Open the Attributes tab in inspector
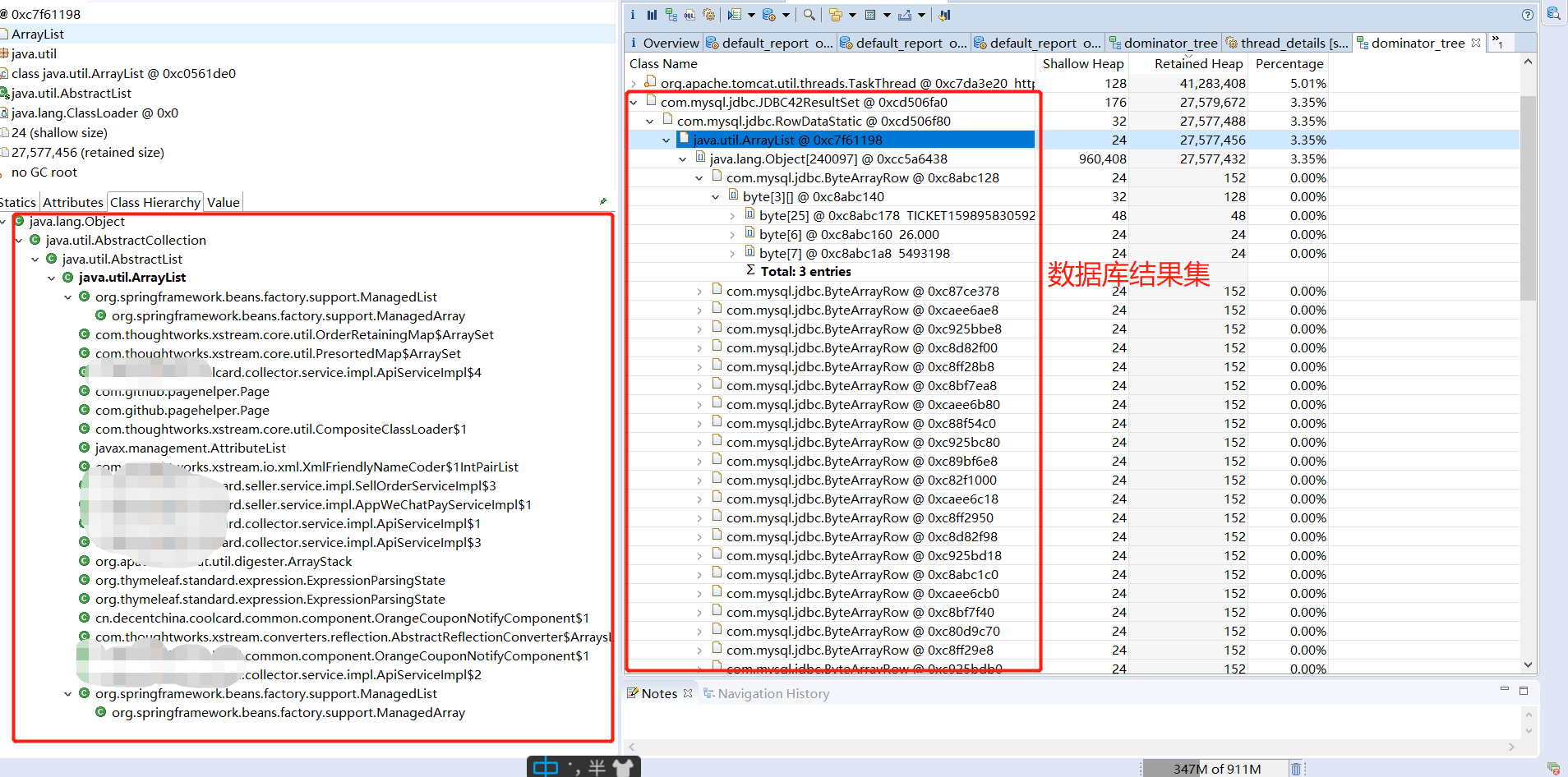The height and width of the screenshot is (777, 1568). coord(73,202)
